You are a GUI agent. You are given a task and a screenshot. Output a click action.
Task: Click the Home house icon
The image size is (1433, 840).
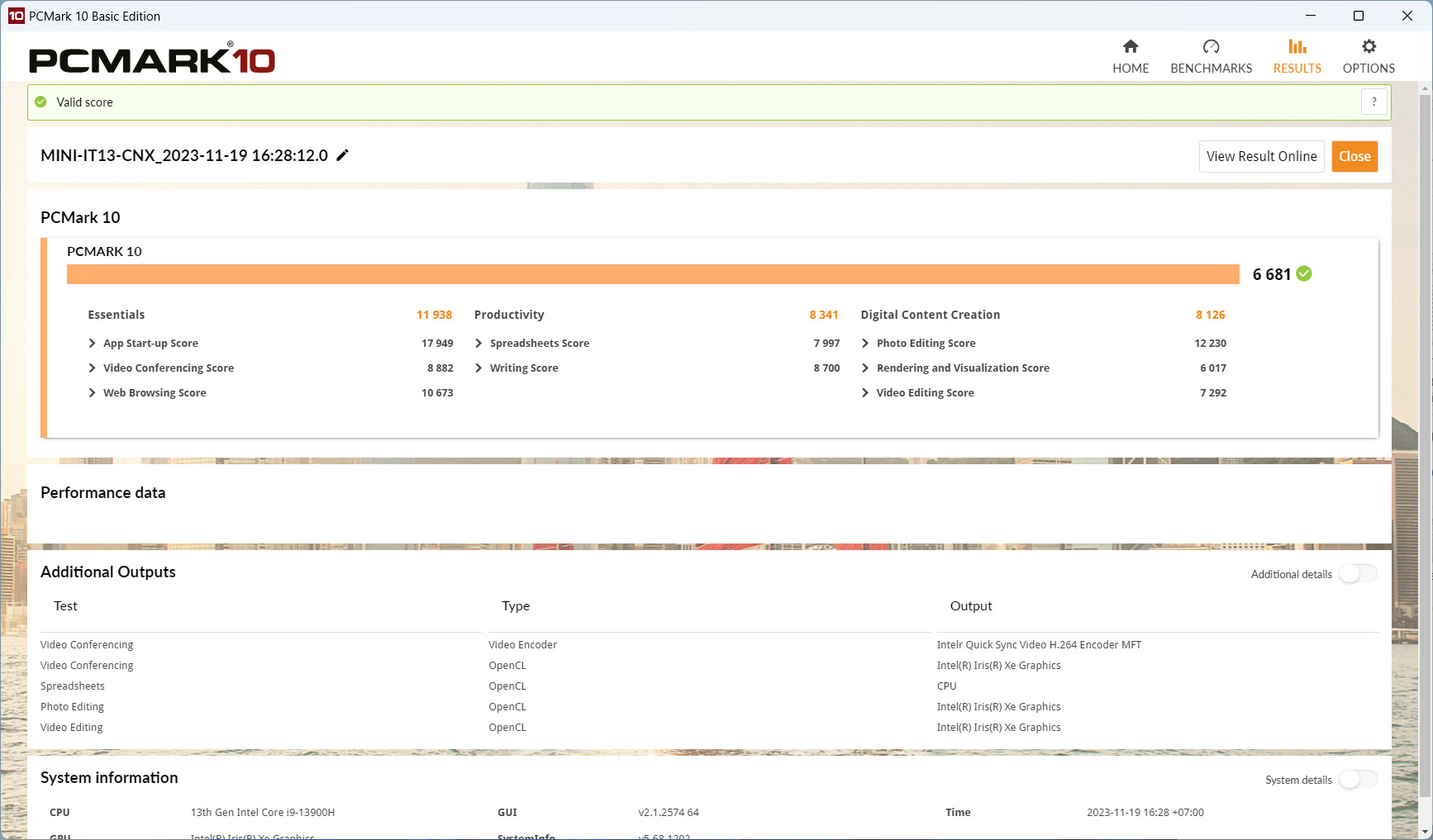(x=1131, y=46)
